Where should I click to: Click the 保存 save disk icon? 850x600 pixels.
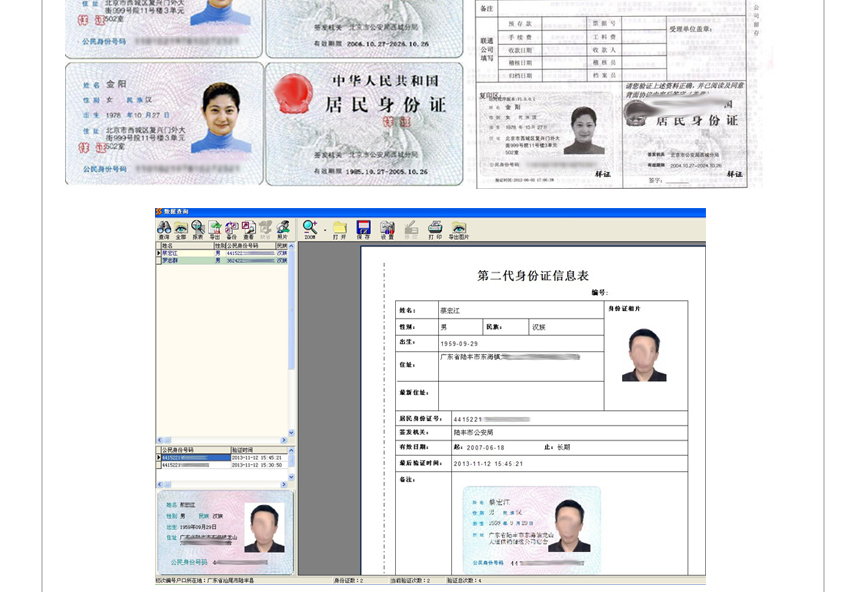pos(364,229)
